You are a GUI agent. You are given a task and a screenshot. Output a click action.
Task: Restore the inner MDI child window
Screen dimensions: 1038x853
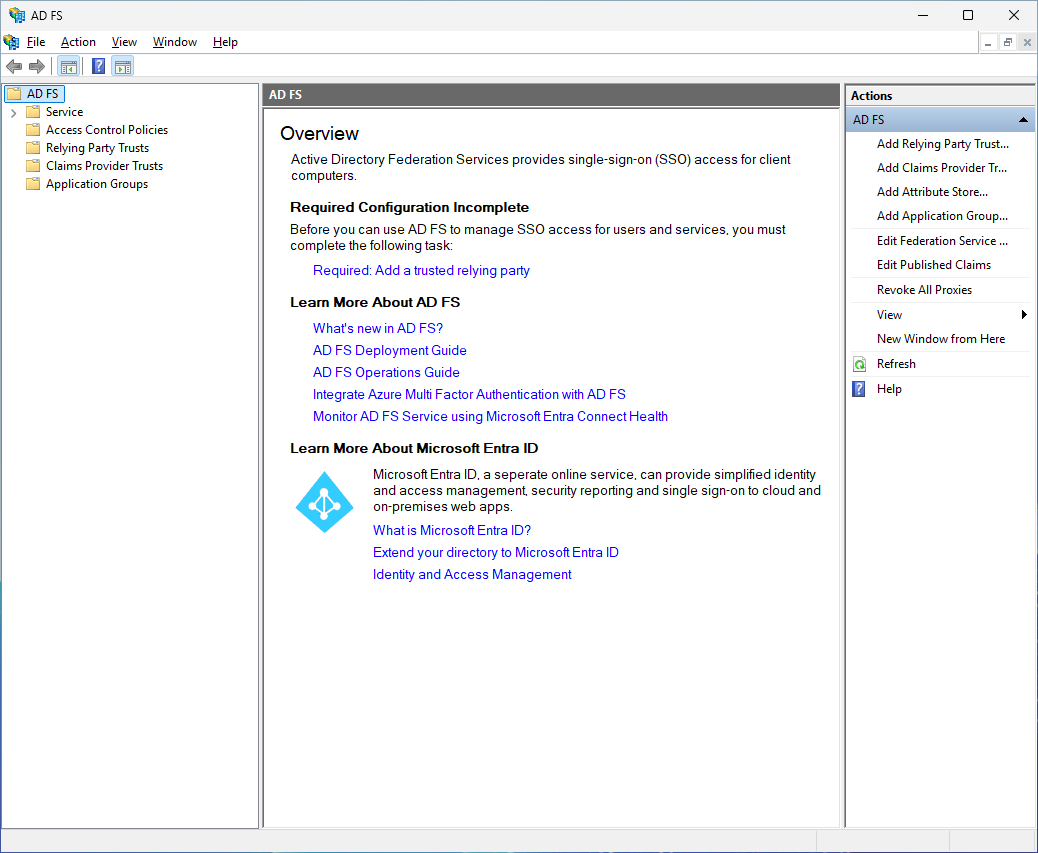click(1008, 43)
